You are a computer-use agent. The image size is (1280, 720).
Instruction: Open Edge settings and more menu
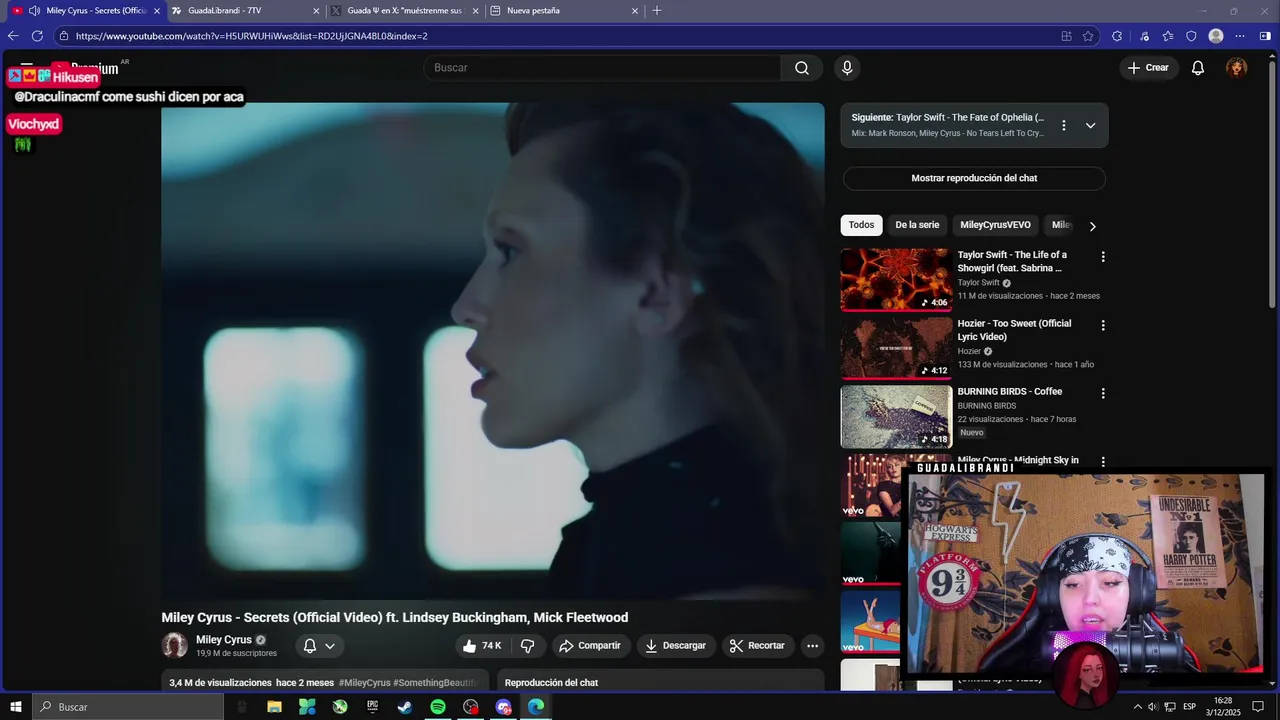[x=1240, y=36]
